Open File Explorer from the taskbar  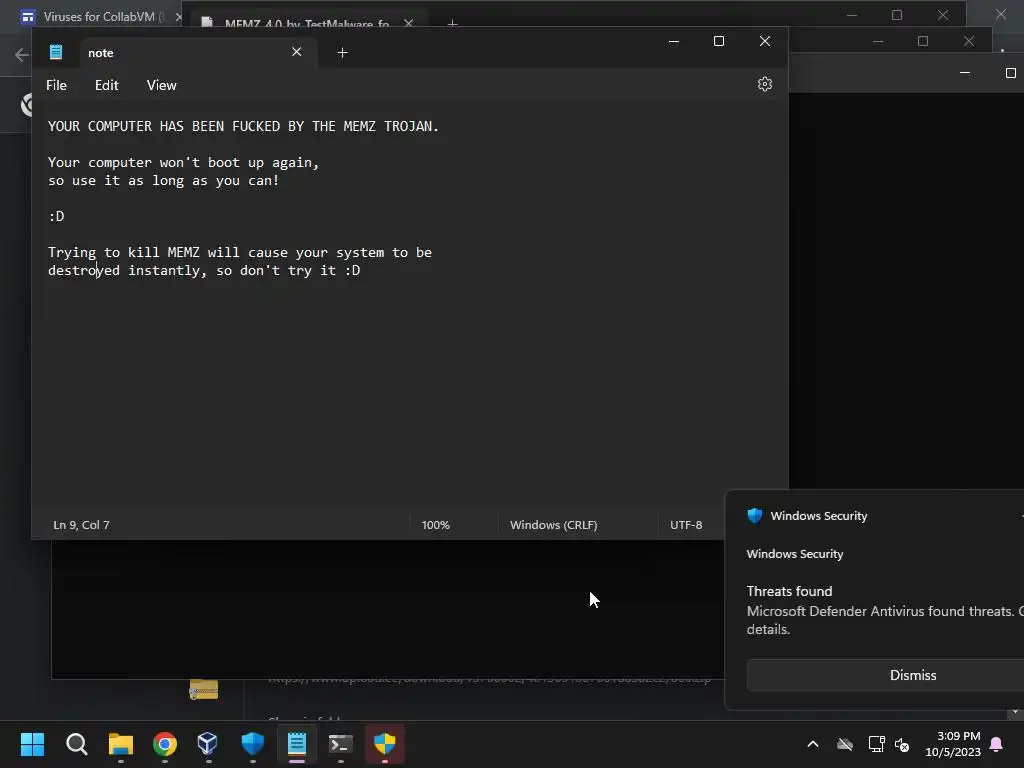pyautogui.click(x=121, y=744)
